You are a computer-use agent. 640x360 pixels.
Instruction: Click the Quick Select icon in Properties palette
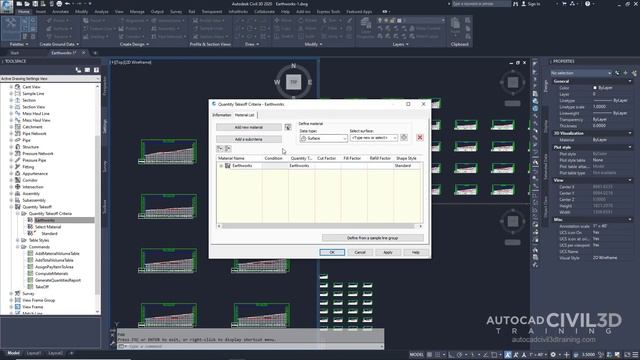[x=634, y=73]
